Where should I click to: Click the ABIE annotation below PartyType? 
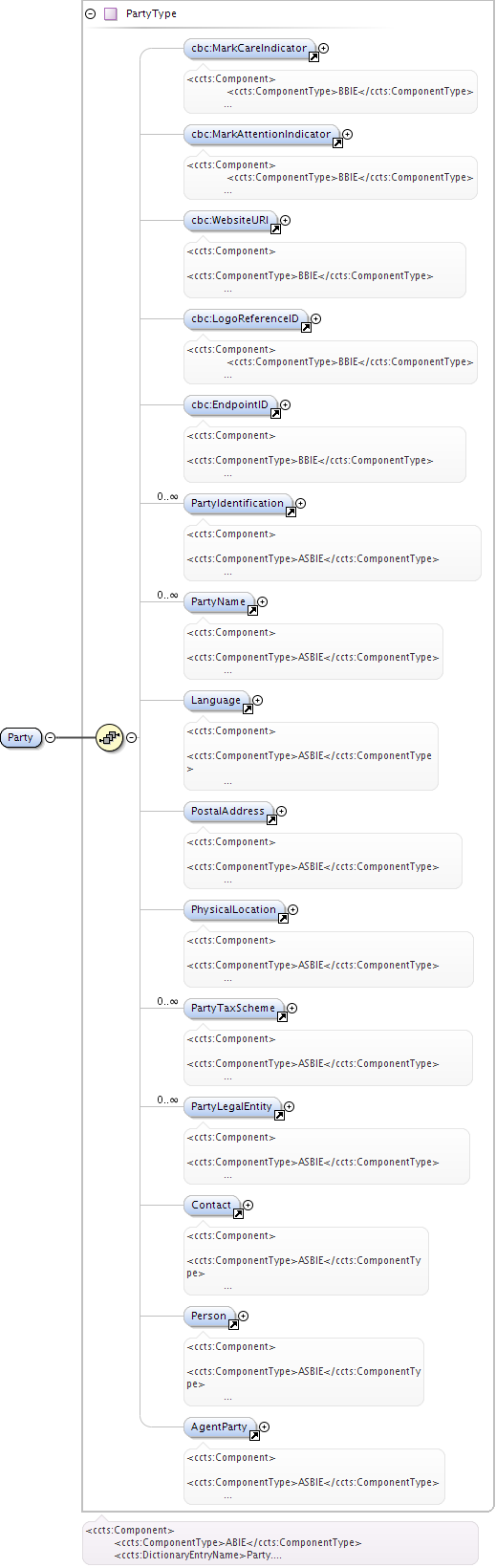280,1542
